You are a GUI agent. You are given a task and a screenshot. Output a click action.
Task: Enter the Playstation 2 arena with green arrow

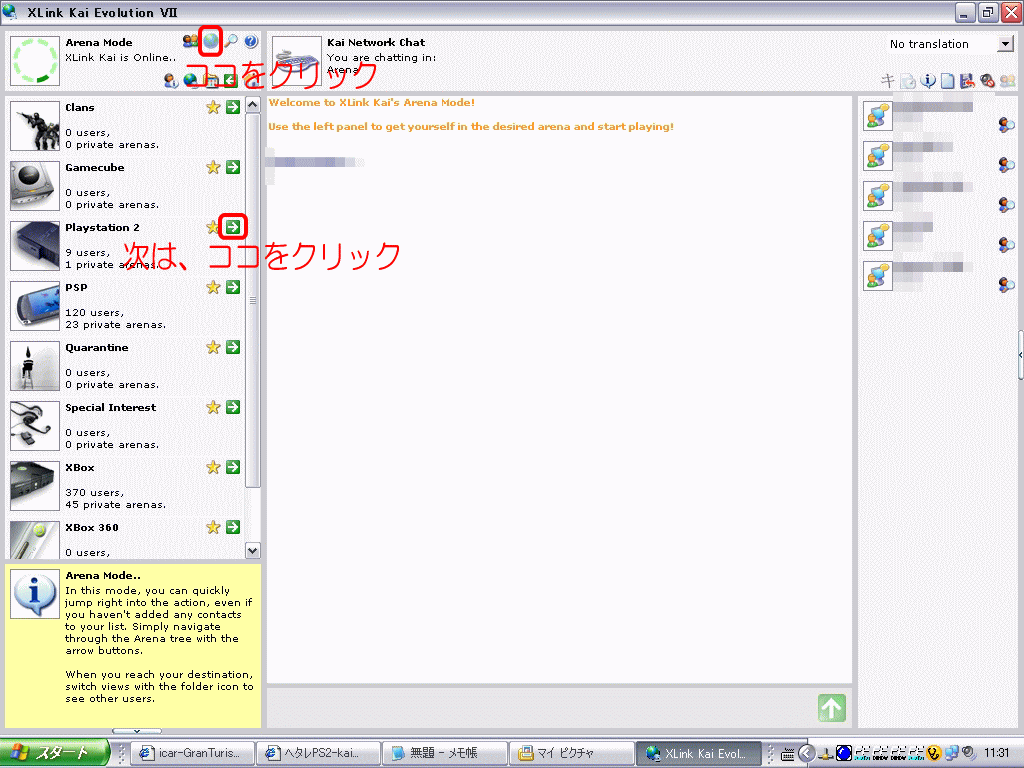pos(233,227)
